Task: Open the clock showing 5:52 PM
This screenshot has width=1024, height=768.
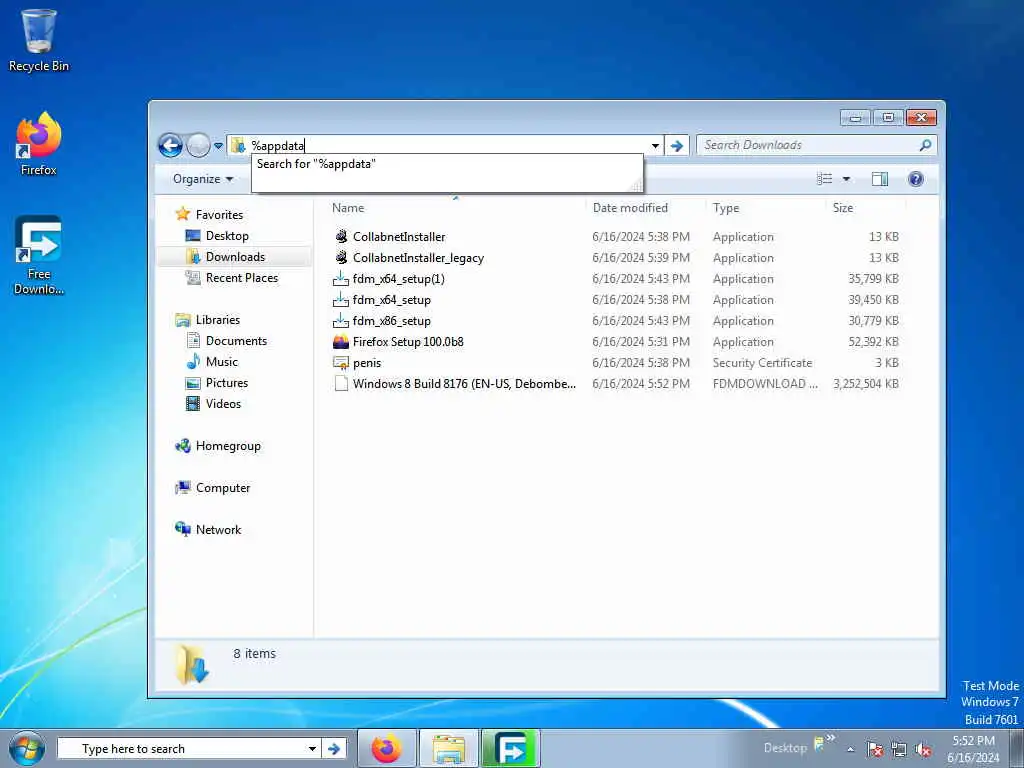Action: pyautogui.click(x=973, y=749)
